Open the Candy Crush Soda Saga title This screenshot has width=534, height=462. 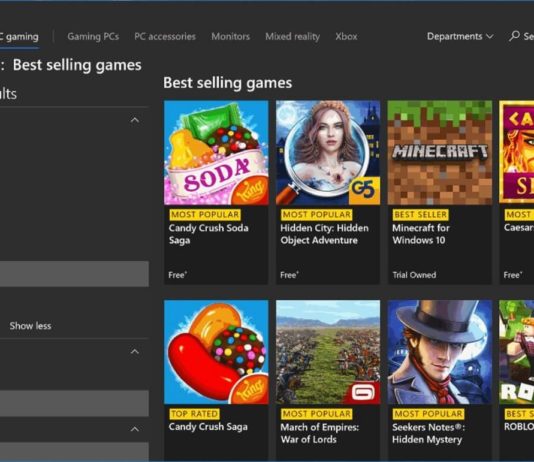(x=208, y=234)
